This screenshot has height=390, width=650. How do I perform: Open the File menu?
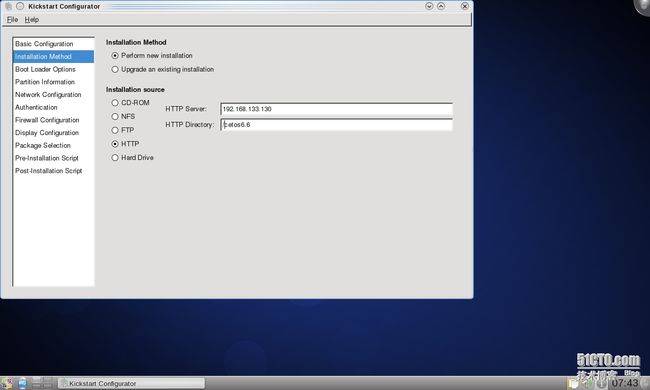[12, 19]
